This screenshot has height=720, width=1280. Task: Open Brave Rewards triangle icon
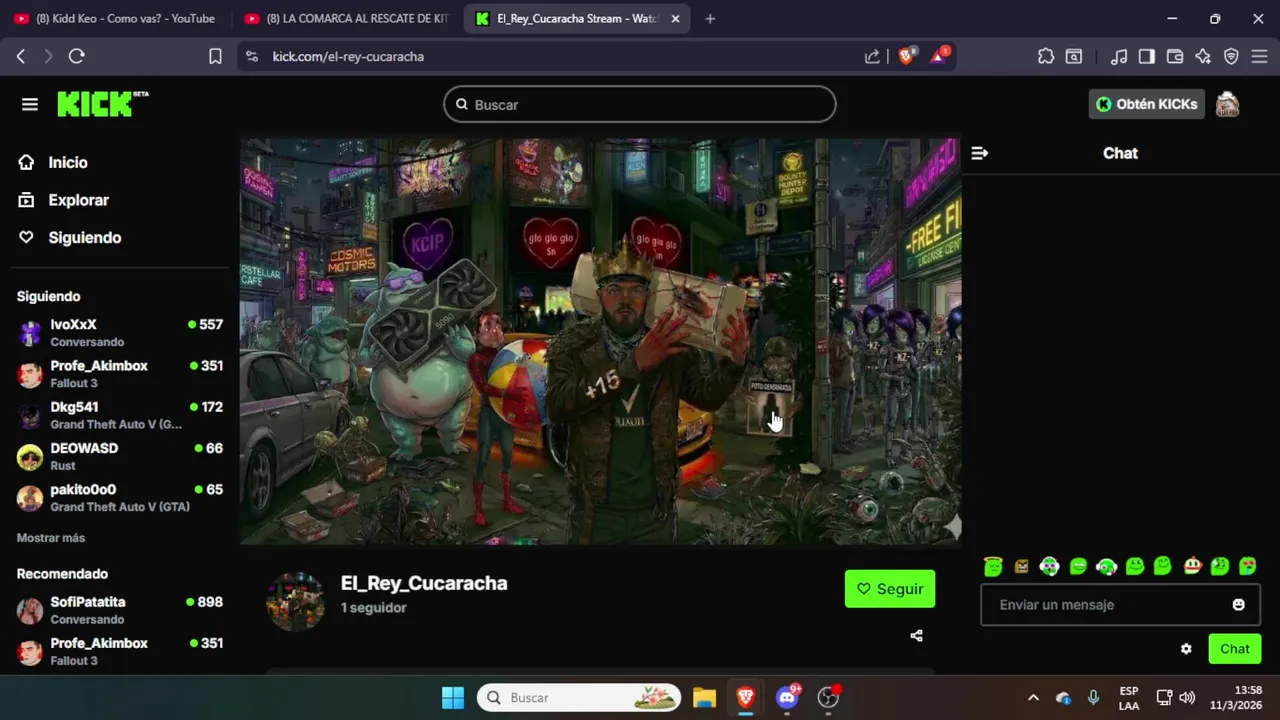click(939, 56)
